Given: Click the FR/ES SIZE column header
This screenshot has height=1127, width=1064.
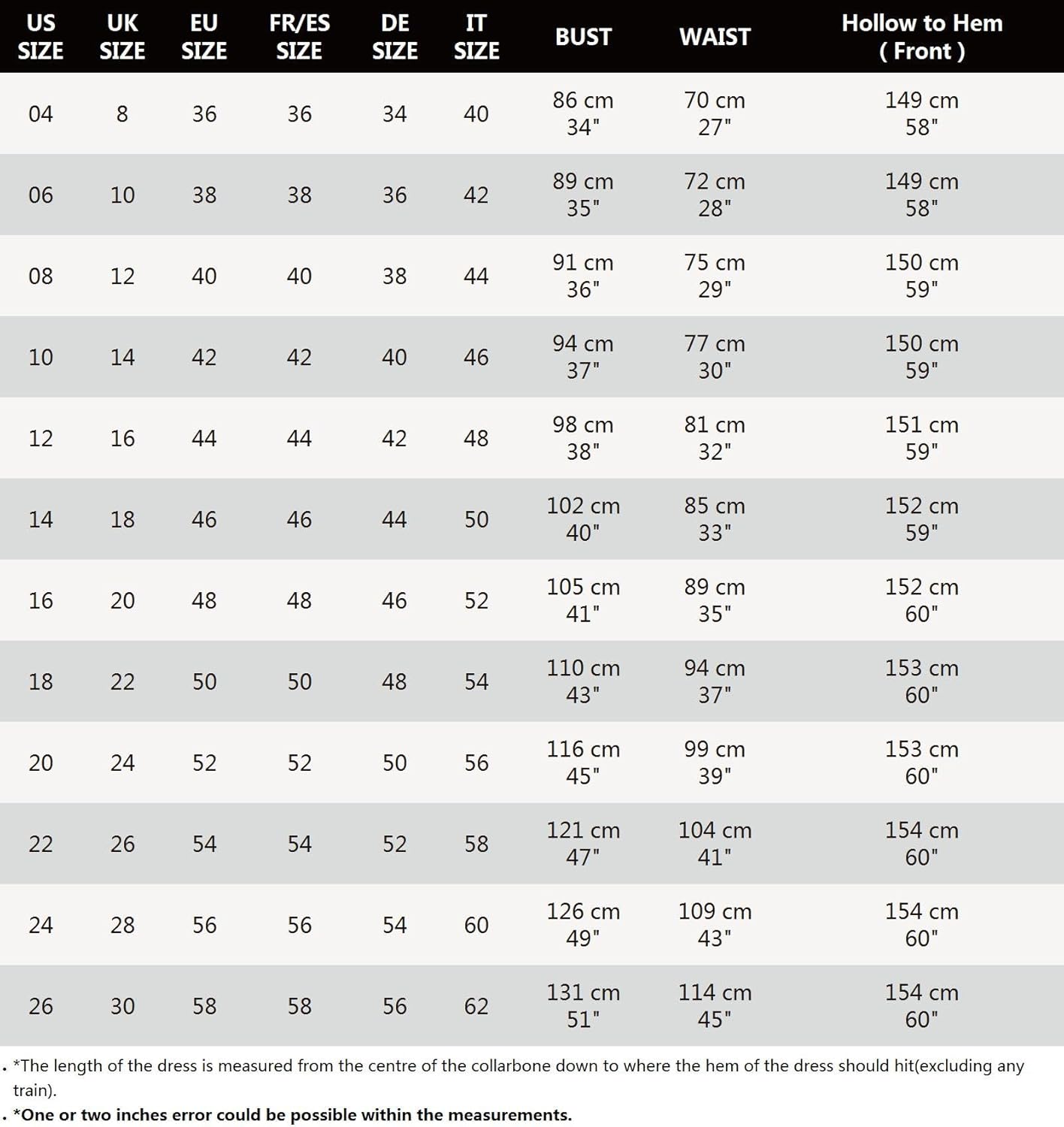Looking at the screenshot, I should 299,37.
